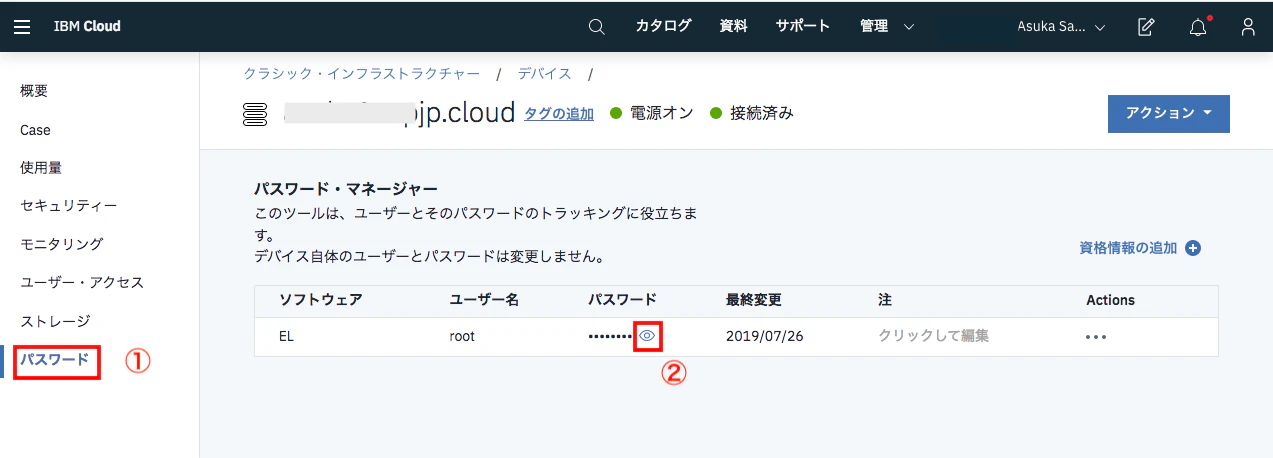Open the user profile icon
This screenshot has width=1273, height=458.
click(x=1248, y=27)
